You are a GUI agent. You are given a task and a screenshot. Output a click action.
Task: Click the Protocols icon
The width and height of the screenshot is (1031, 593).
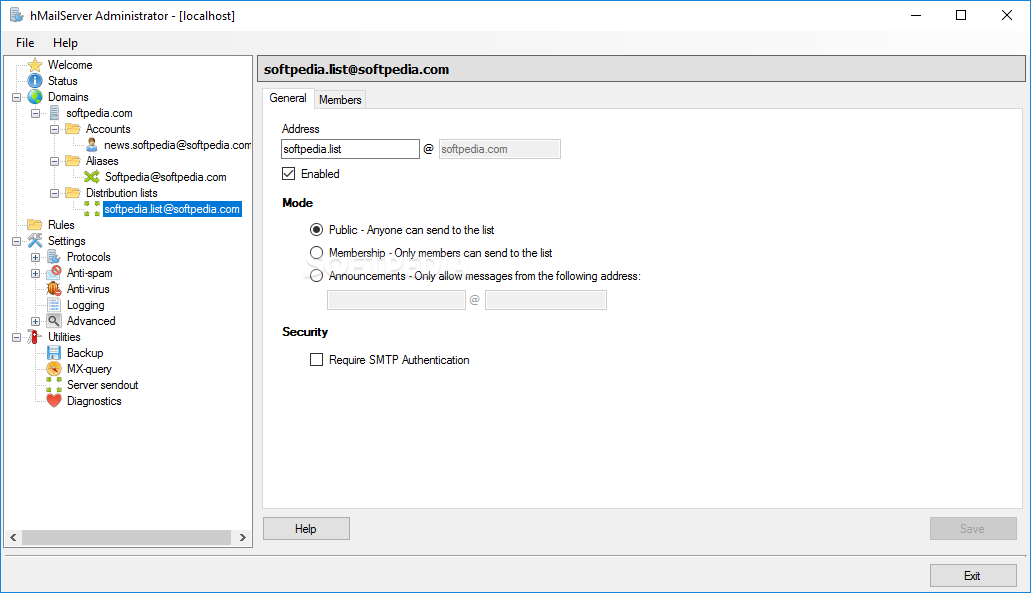[x=54, y=257]
